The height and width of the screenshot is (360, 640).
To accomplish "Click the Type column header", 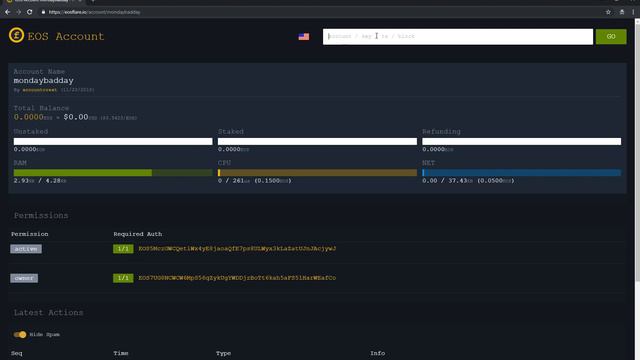I will 223,353.
